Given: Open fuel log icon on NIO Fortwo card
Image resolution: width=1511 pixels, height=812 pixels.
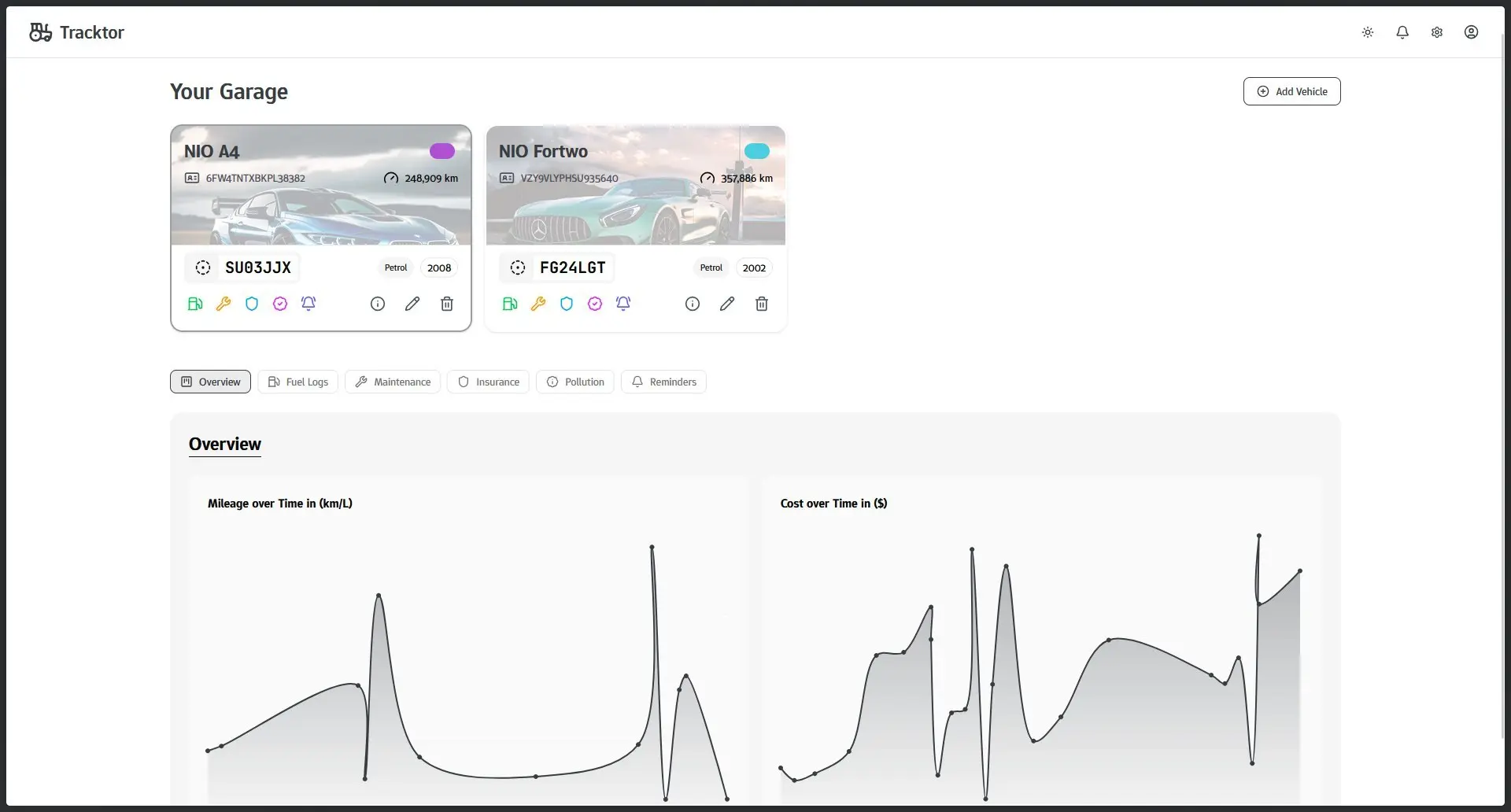Looking at the screenshot, I should coord(510,304).
